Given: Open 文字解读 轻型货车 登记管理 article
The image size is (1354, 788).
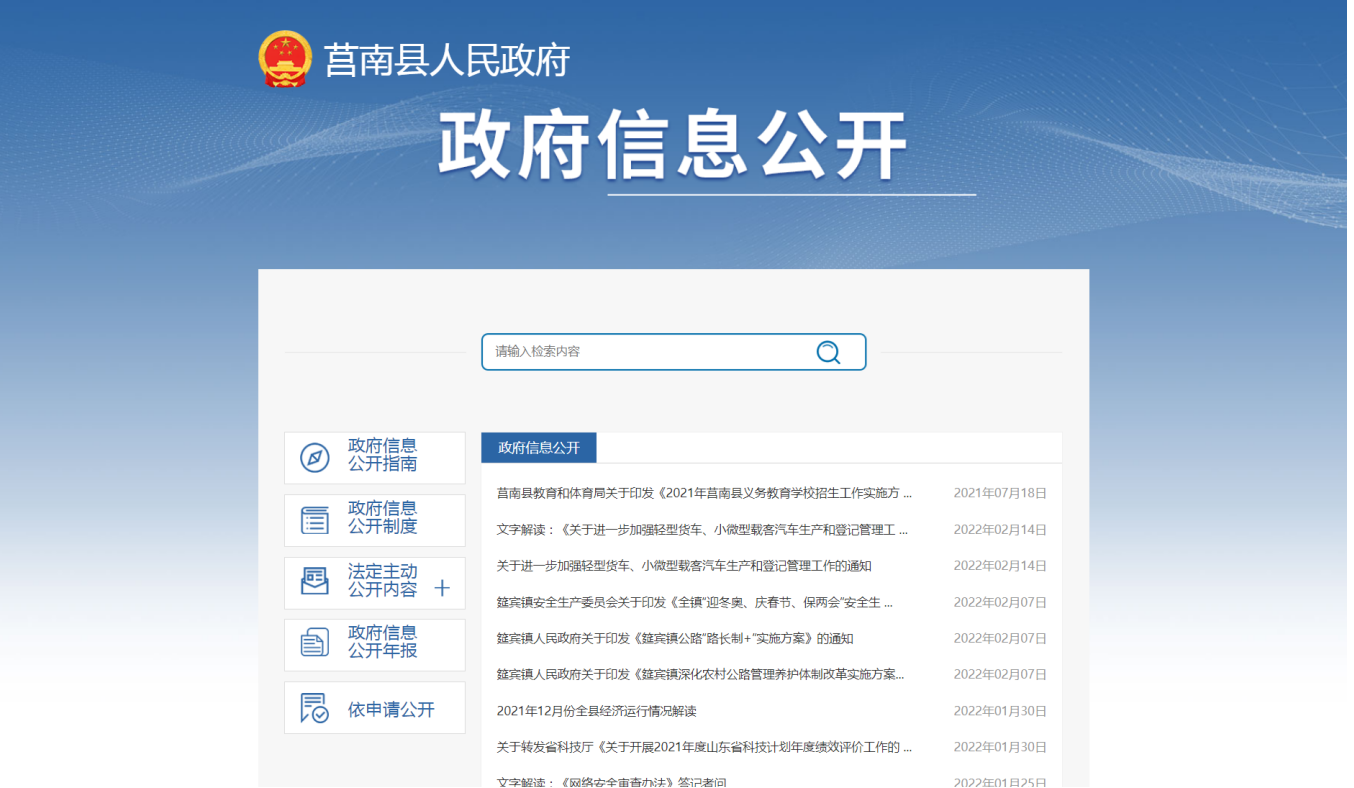Looking at the screenshot, I should (702, 529).
